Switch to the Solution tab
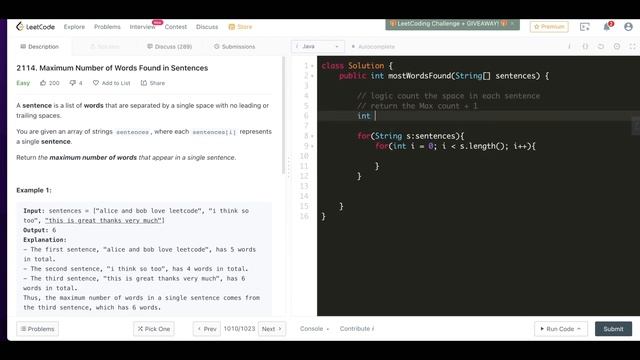The image size is (640, 360). [105, 47]
